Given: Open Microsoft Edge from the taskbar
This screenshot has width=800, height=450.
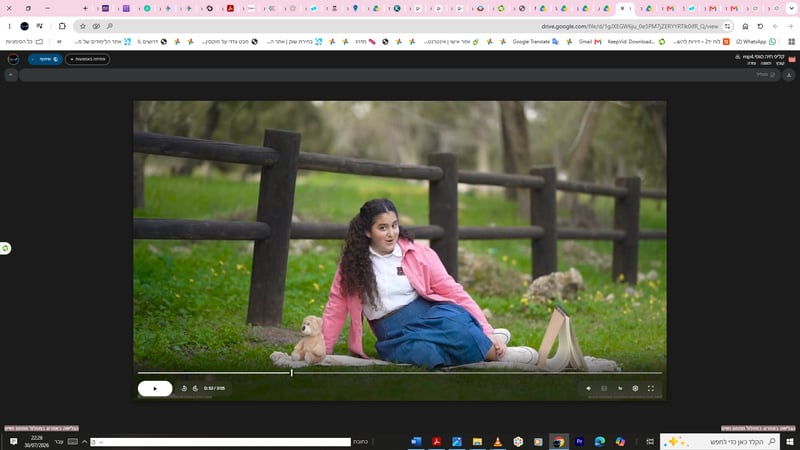Looking at the screenshot, I should pos(599,441).
